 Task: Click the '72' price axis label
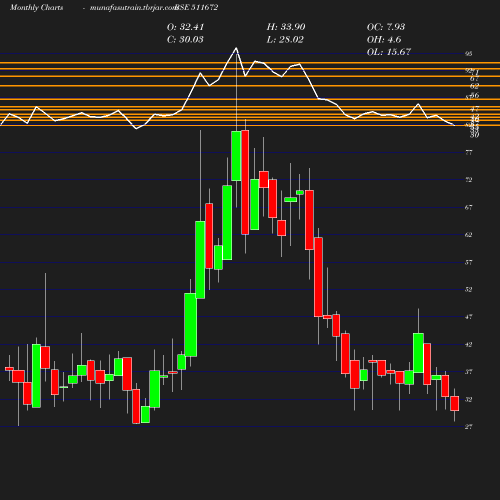(469, 180)
